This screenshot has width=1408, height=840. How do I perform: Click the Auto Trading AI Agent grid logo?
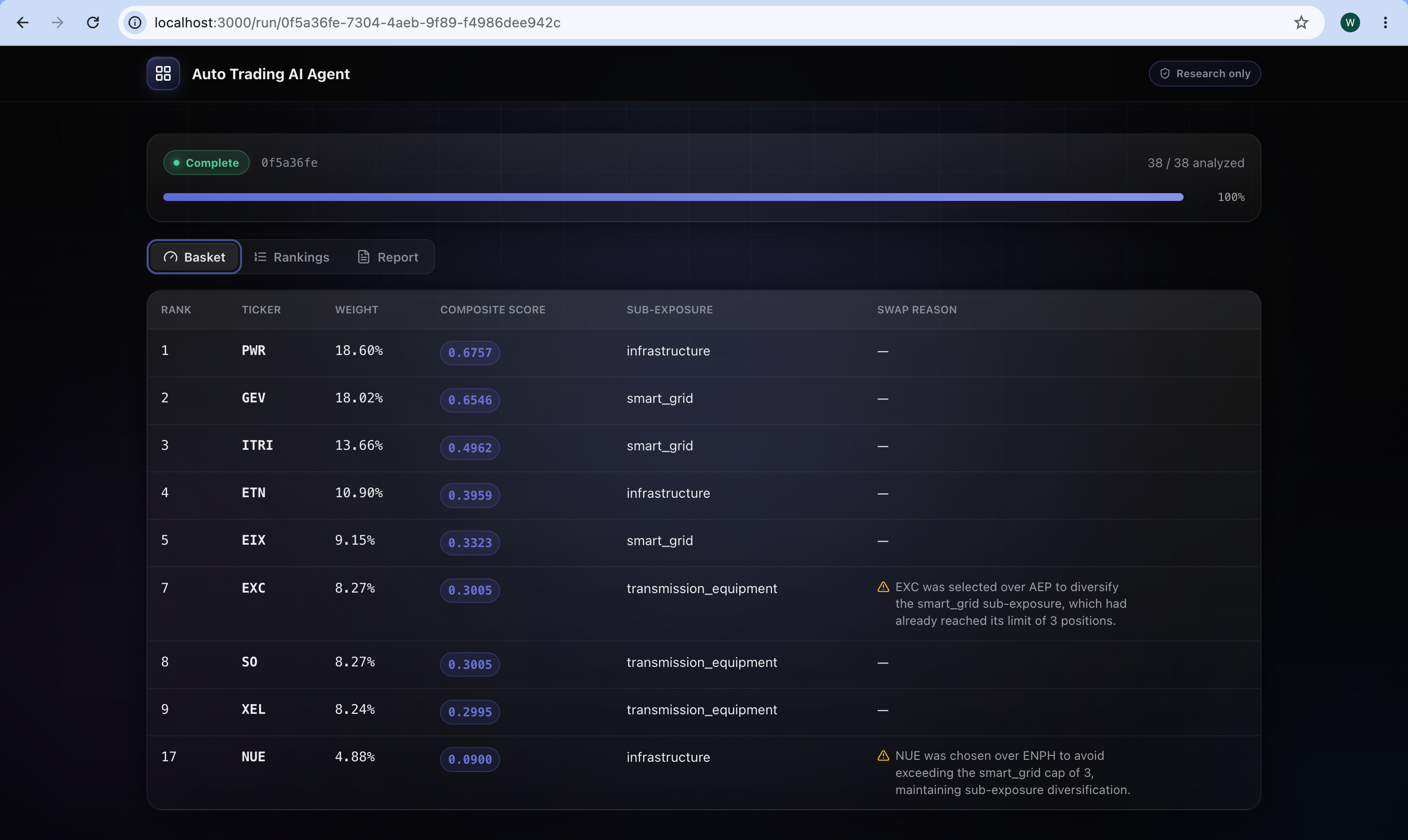click(164, 73)
